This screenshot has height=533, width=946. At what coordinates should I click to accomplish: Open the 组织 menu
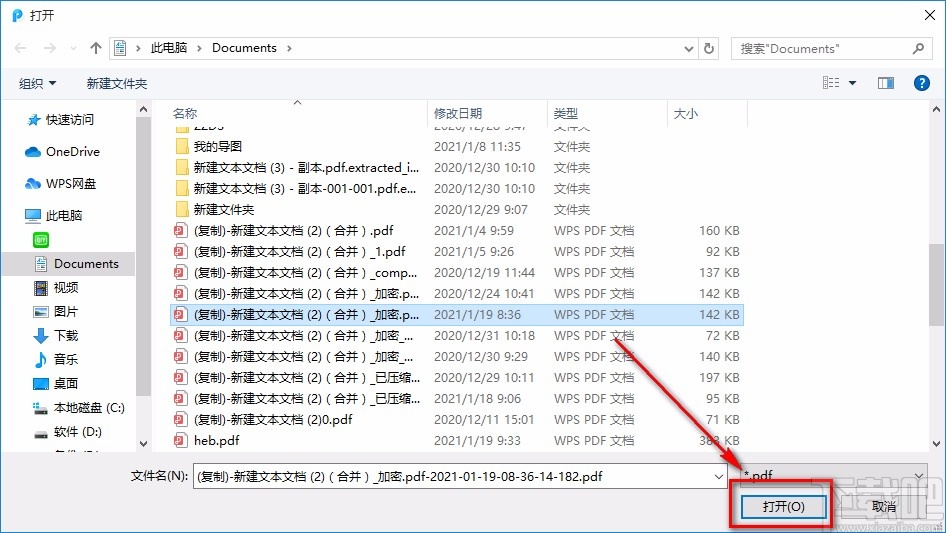(37, 83)
